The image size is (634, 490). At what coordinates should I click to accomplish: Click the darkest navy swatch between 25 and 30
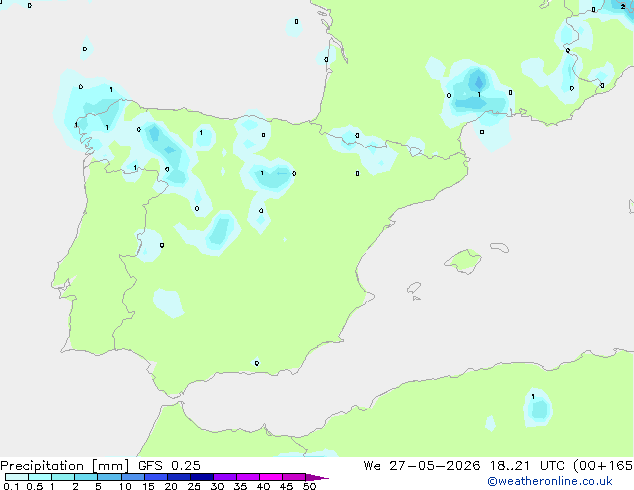[202, 477]
